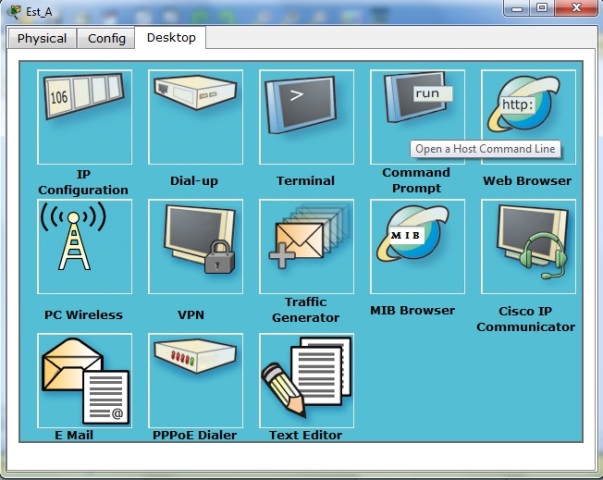Maximize the Est_A window
This screenshot has height=480, width=603.
pos(541,9)
